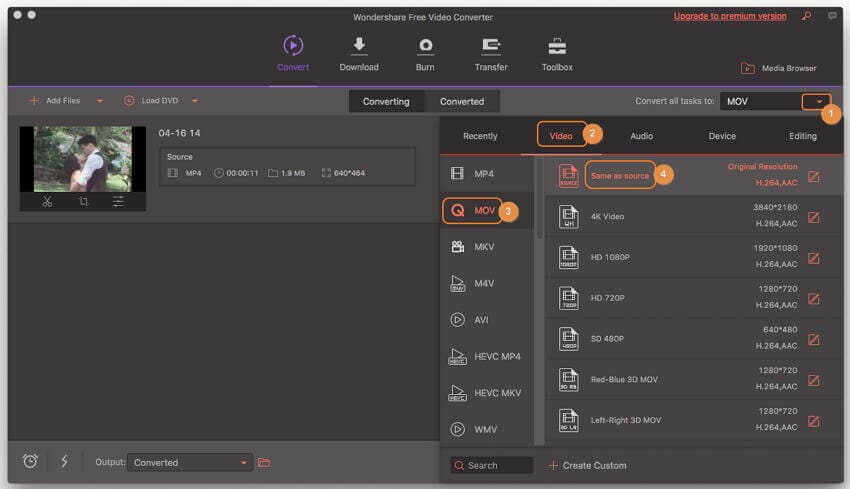The width and height of the screenshot is (850, 489).
Task: Choose MKV in format list
Action: pyautogui.click(x=487, y=247)
